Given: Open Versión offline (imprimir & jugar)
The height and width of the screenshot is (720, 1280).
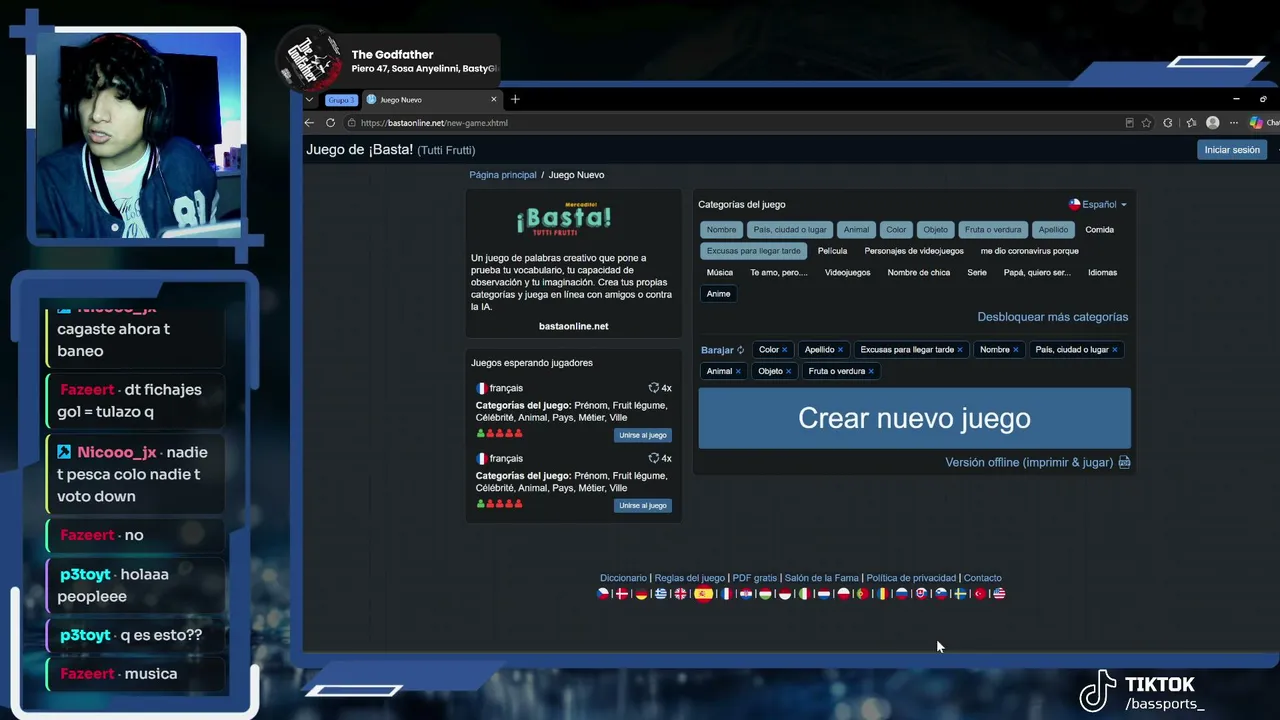Looking at the screenshot, I should pos(1029,463).
